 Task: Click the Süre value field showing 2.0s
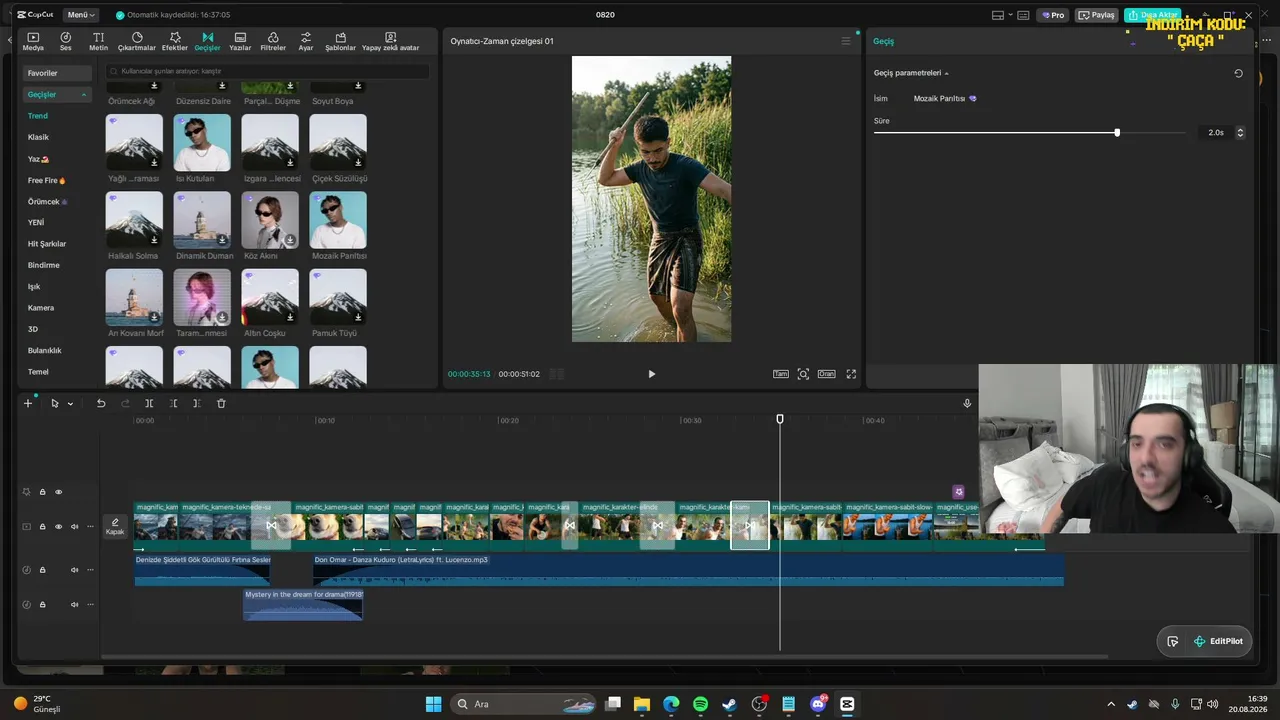1215,132
